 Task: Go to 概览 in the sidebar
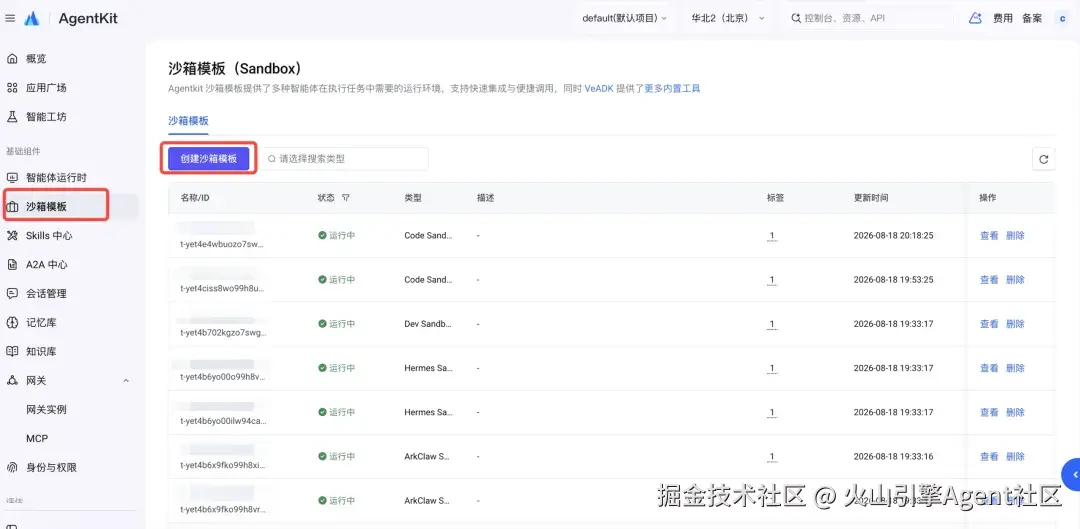pos(36,59)
